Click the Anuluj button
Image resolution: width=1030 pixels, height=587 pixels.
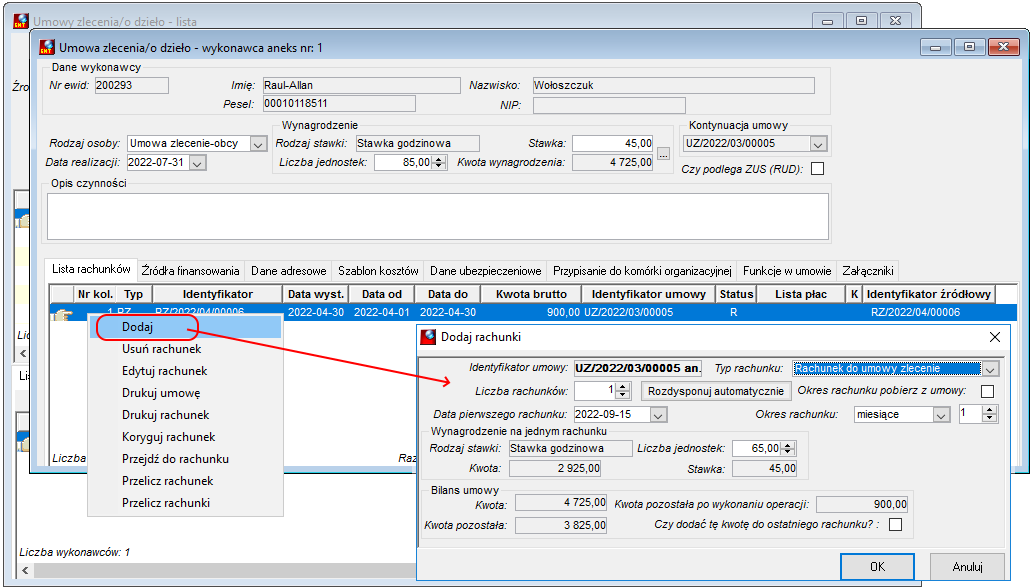967,567
